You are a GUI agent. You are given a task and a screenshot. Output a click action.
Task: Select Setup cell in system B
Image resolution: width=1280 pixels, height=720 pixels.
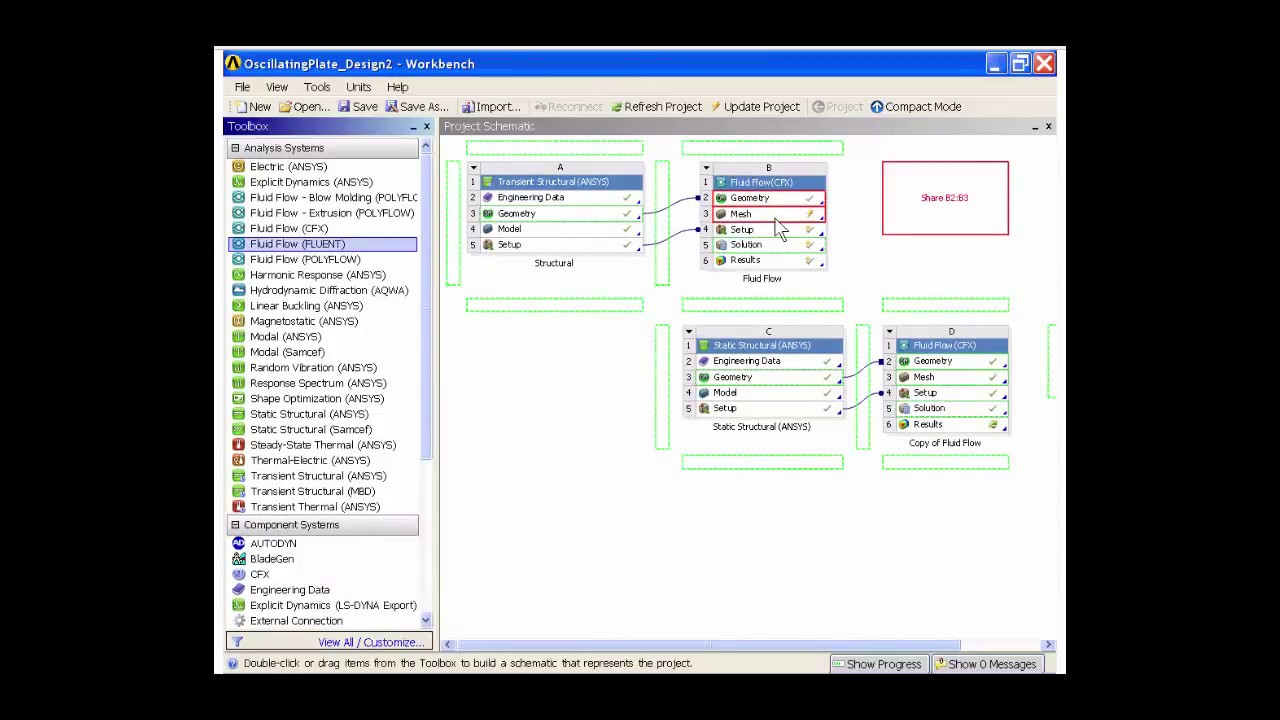click(768, 230)
